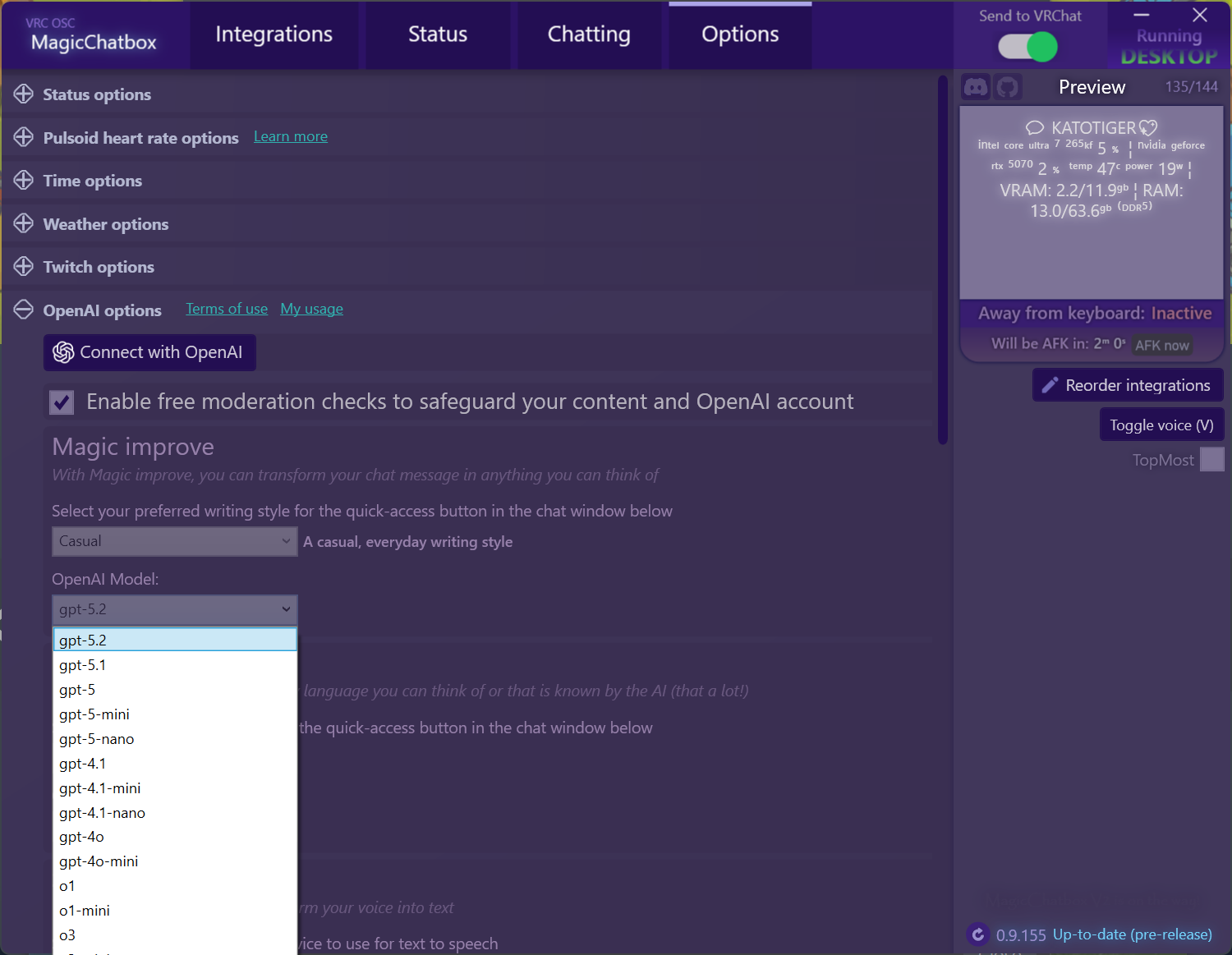Click the Reorder integrations button

[1128, 385]
